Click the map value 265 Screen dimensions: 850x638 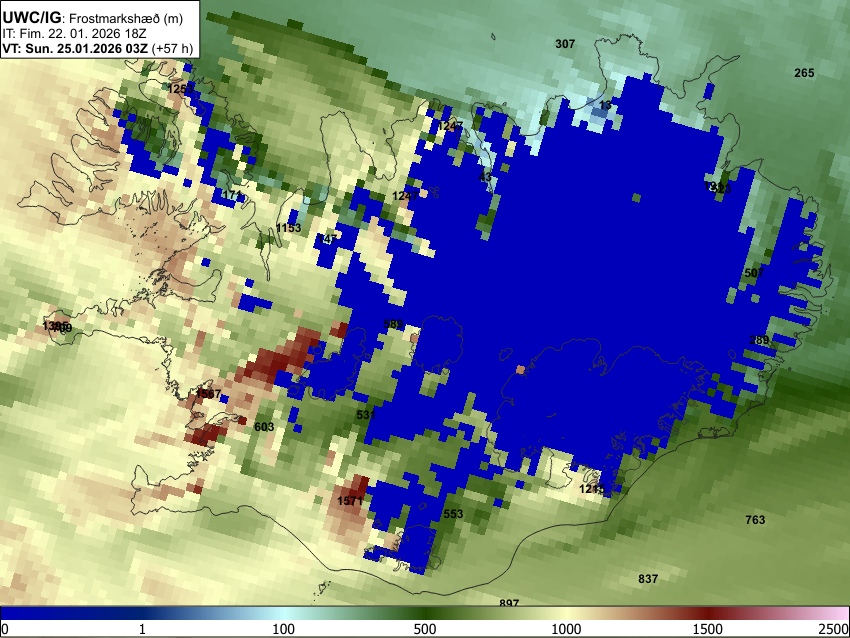click(804, 73)
